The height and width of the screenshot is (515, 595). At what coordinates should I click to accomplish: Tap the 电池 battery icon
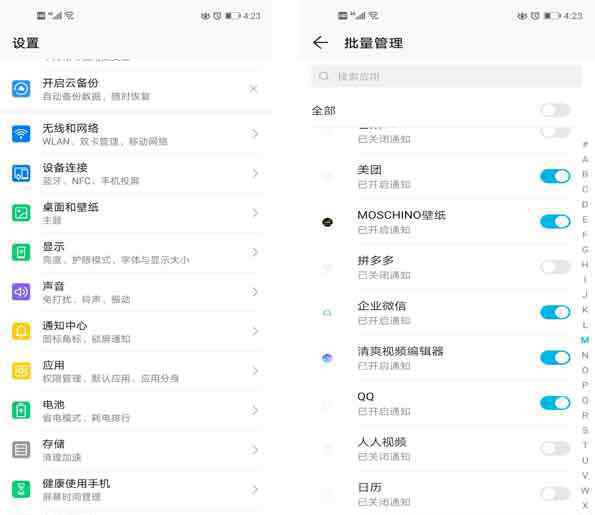21,410
